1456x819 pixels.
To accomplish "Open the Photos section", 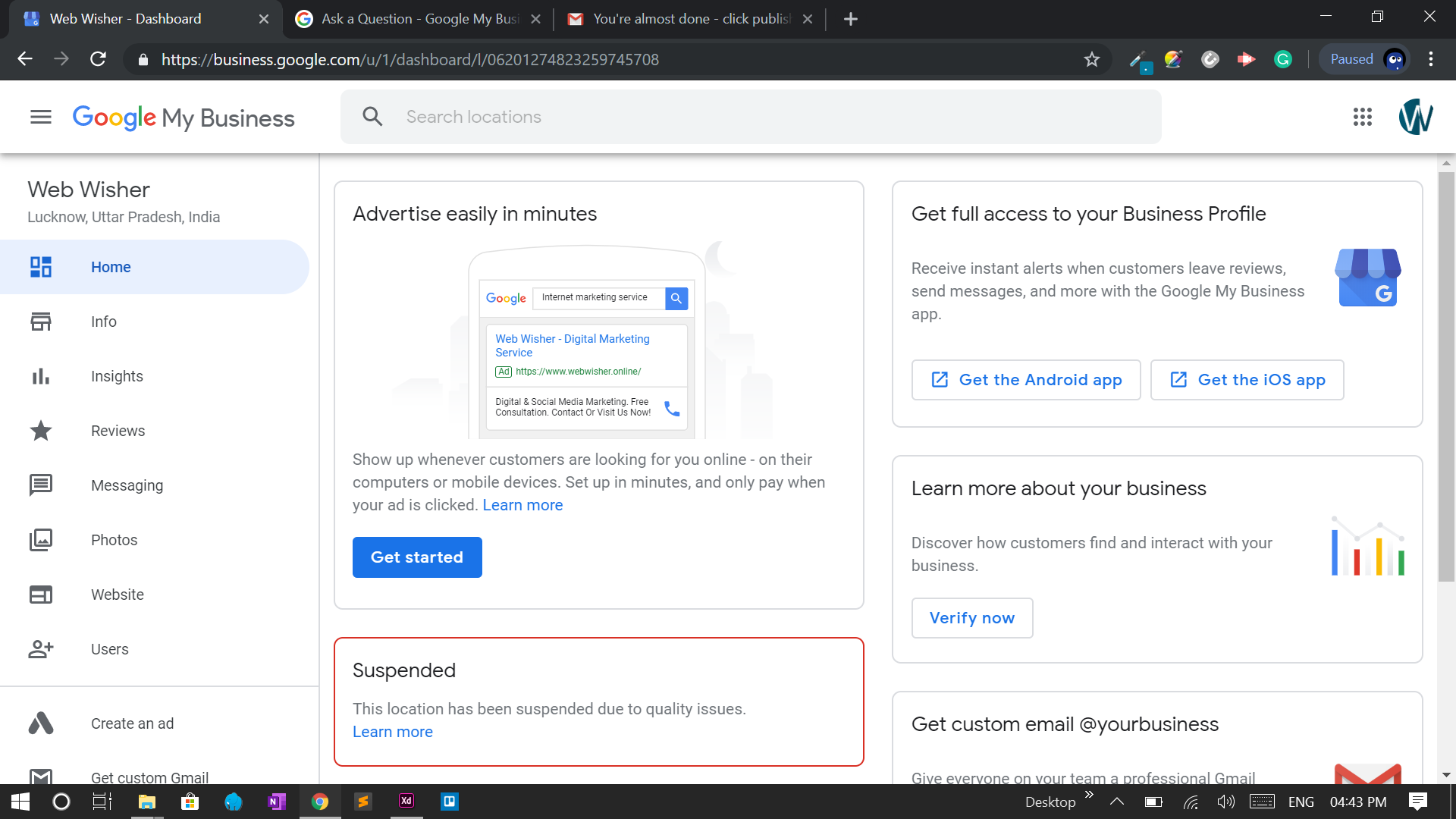I will click(114, 540).
